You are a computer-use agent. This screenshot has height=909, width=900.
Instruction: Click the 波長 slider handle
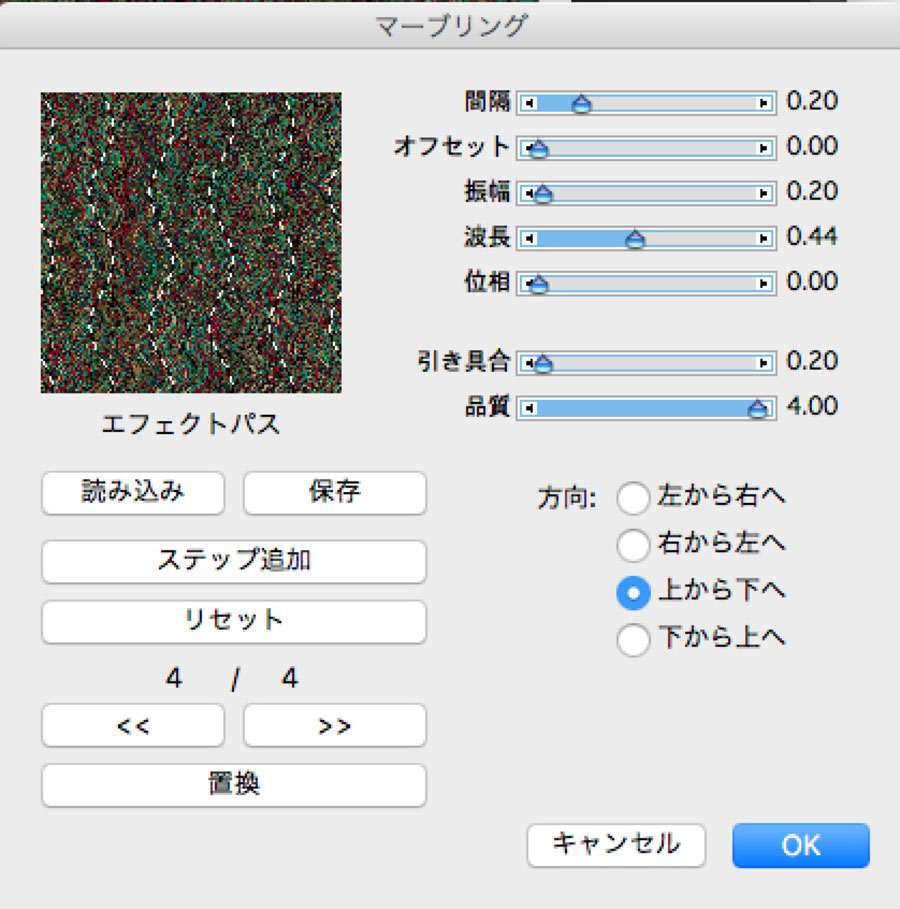pyautogui.click(x=635, y=239)
